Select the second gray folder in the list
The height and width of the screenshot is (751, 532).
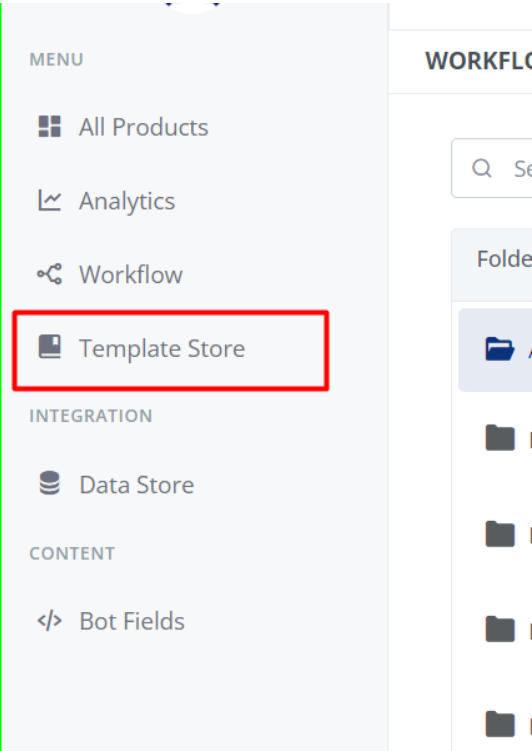coord(500,534)
